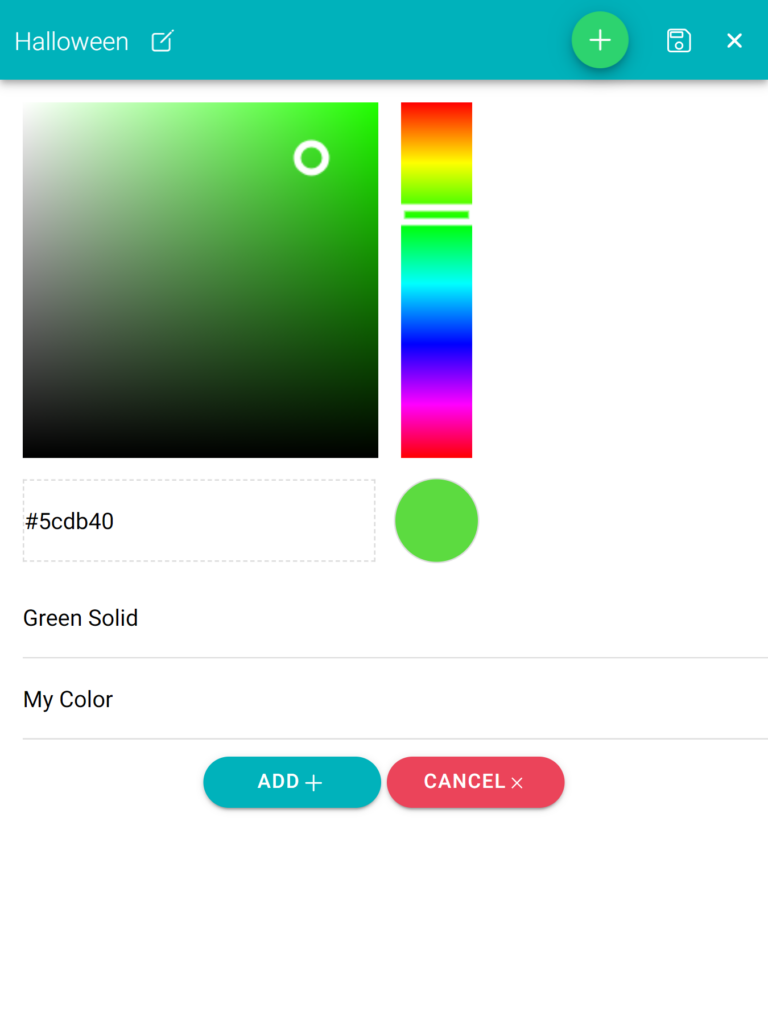Image resolution: width=768 pixels, height=1024 pixels.
Task: Select the Green Solid field
Action: [x=395, y=618]
